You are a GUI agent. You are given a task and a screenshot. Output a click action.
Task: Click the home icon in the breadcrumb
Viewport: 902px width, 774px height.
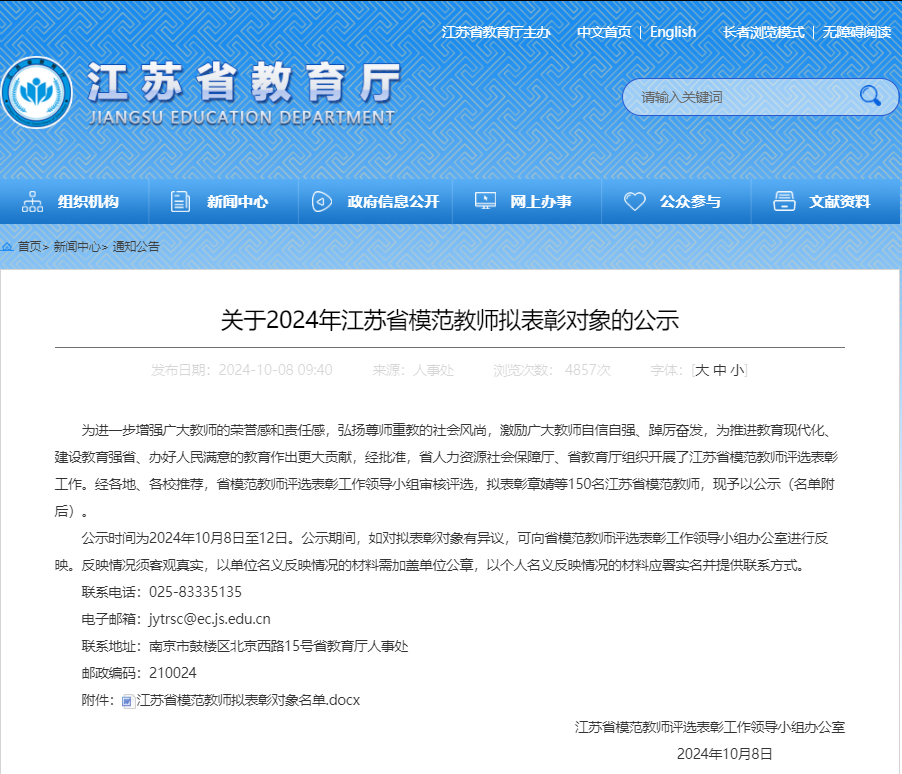coord(9,245)
